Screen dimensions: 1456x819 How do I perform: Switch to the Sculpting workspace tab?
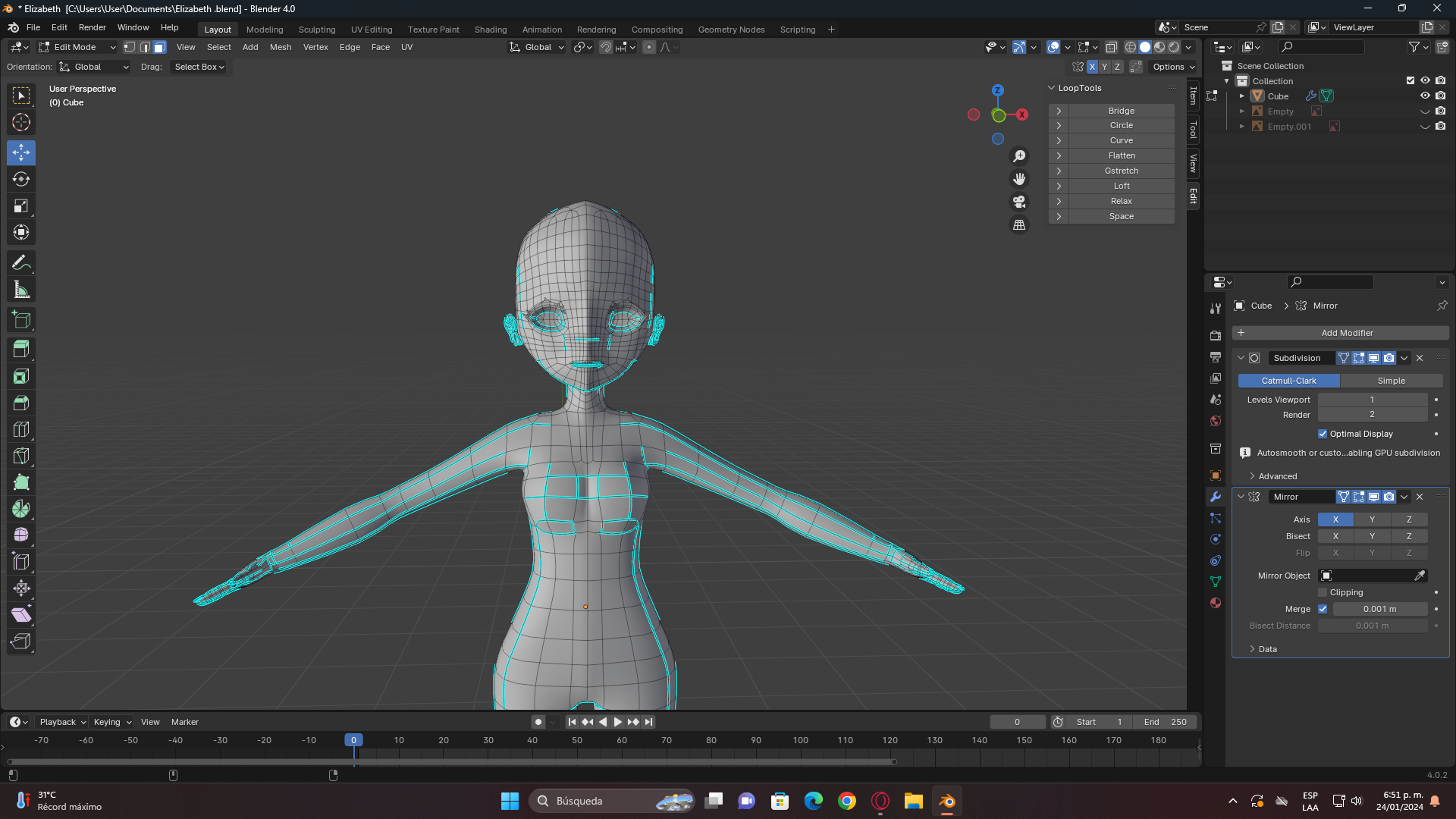pos(316,30)
